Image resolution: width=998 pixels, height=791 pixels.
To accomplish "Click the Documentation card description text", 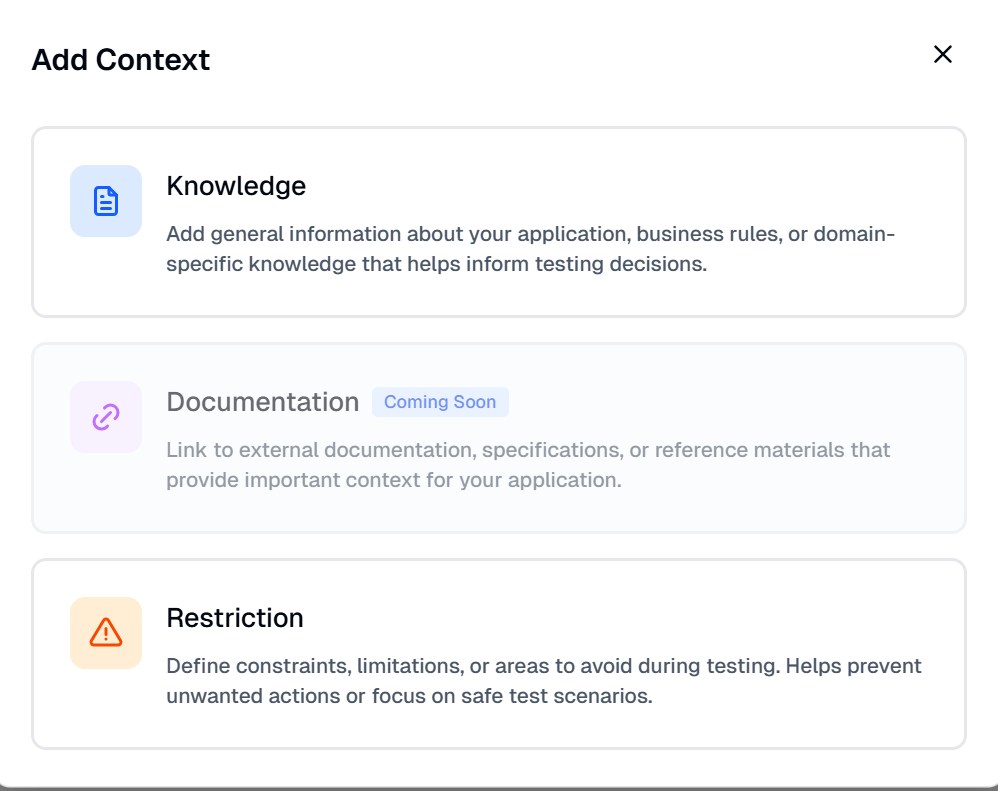I will [527, 465].
